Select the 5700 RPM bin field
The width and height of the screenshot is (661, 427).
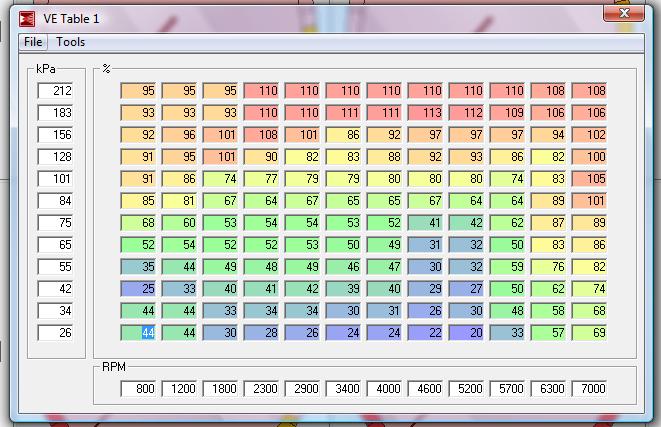coord(508,389)
